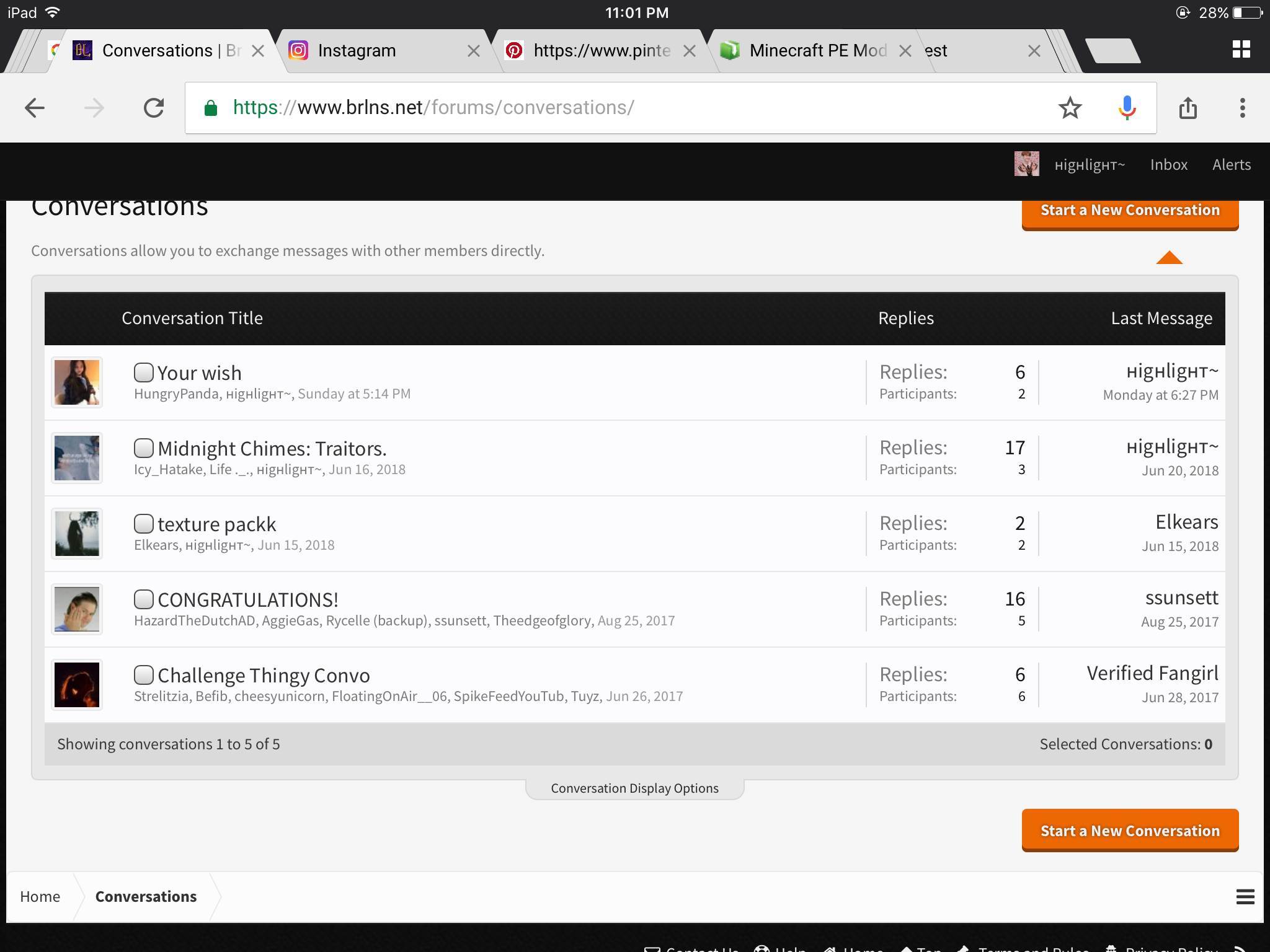Click the Replies column header
Image resolution: width=1270 pixels, height=952 pixels.
pos(906,318)
